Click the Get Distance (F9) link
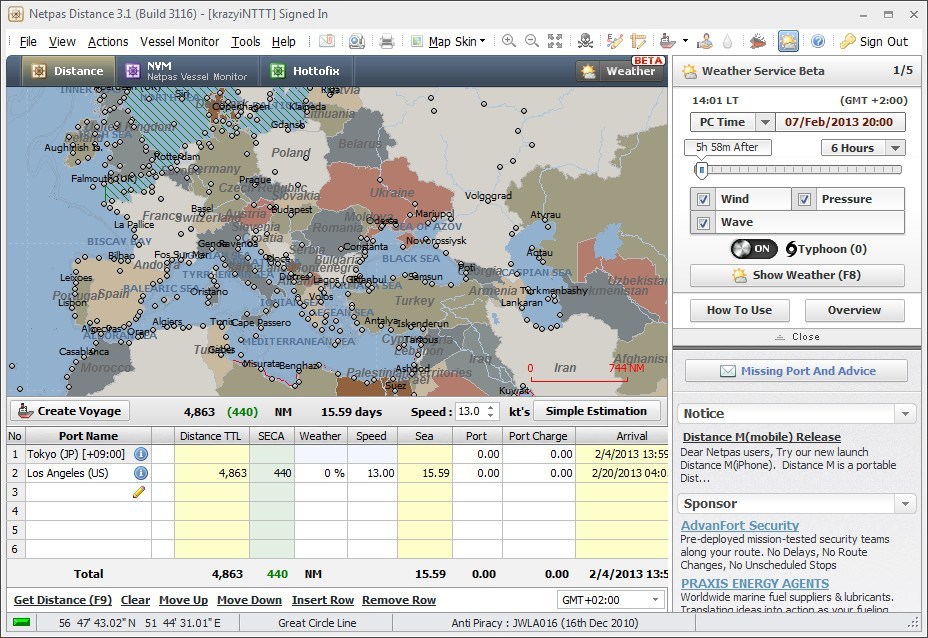The image size is (928, 638). [x=63, y=600]
